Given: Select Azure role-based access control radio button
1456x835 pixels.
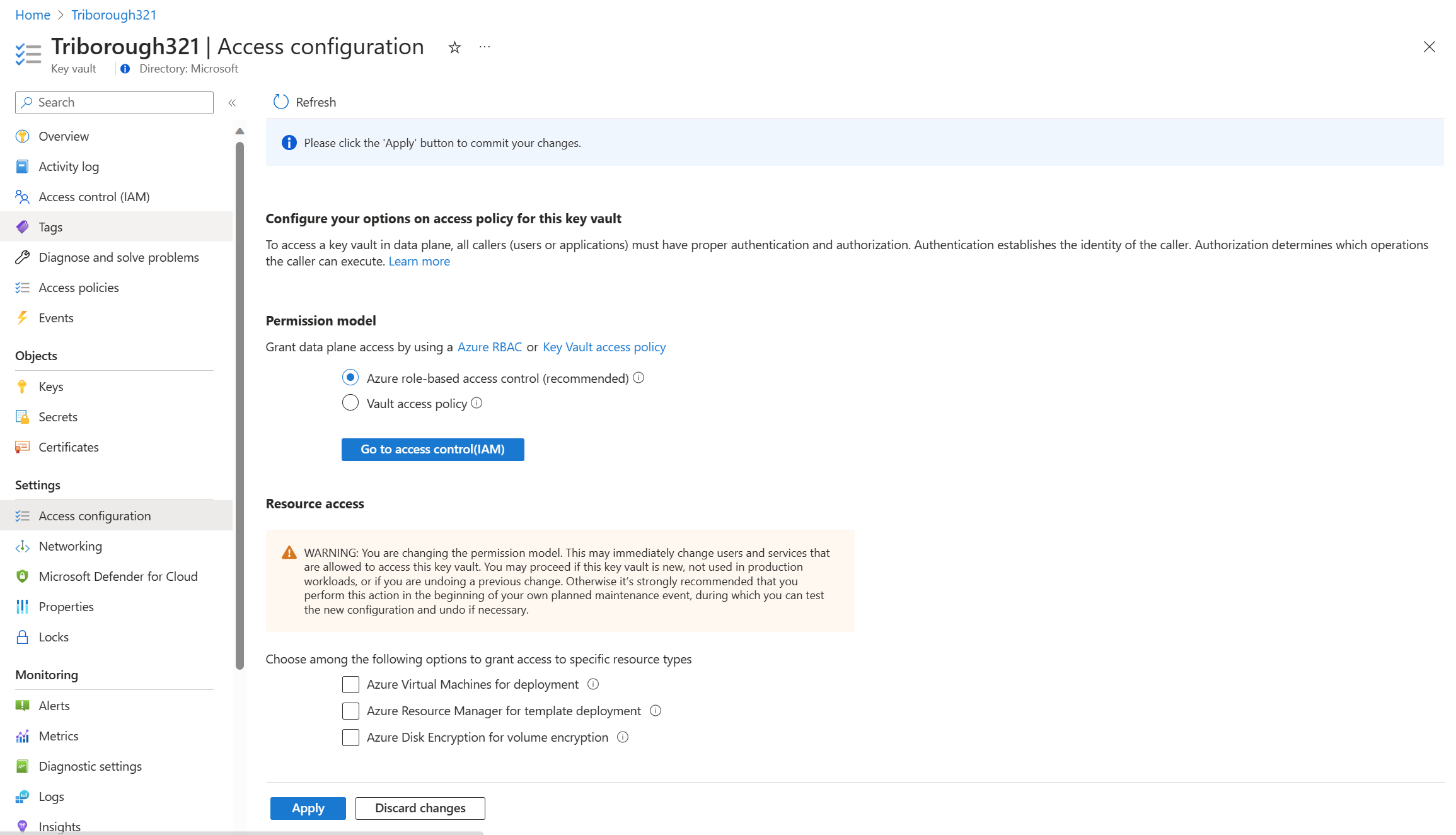Looking at the screenshot, I should click(x=350, y=378).
